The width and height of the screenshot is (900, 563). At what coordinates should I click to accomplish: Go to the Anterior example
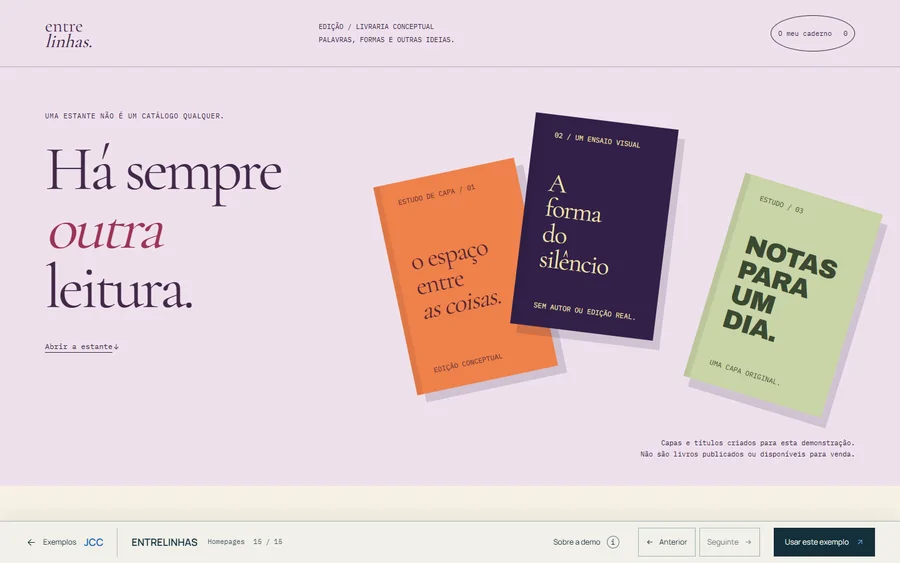point(666,542)
